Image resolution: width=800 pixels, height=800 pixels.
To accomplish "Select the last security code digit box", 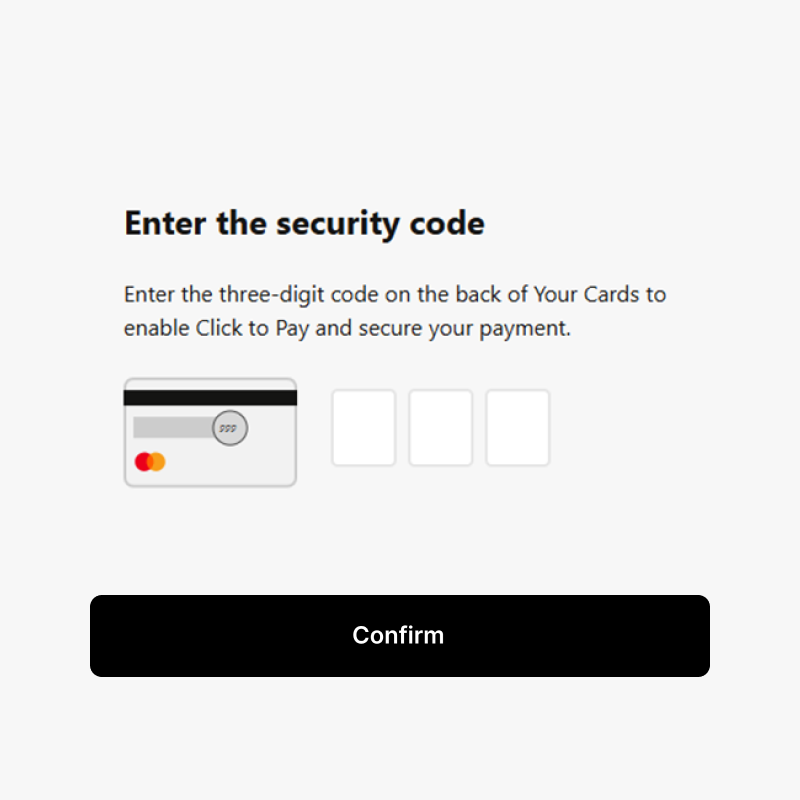I will click(x=518, y=428).
